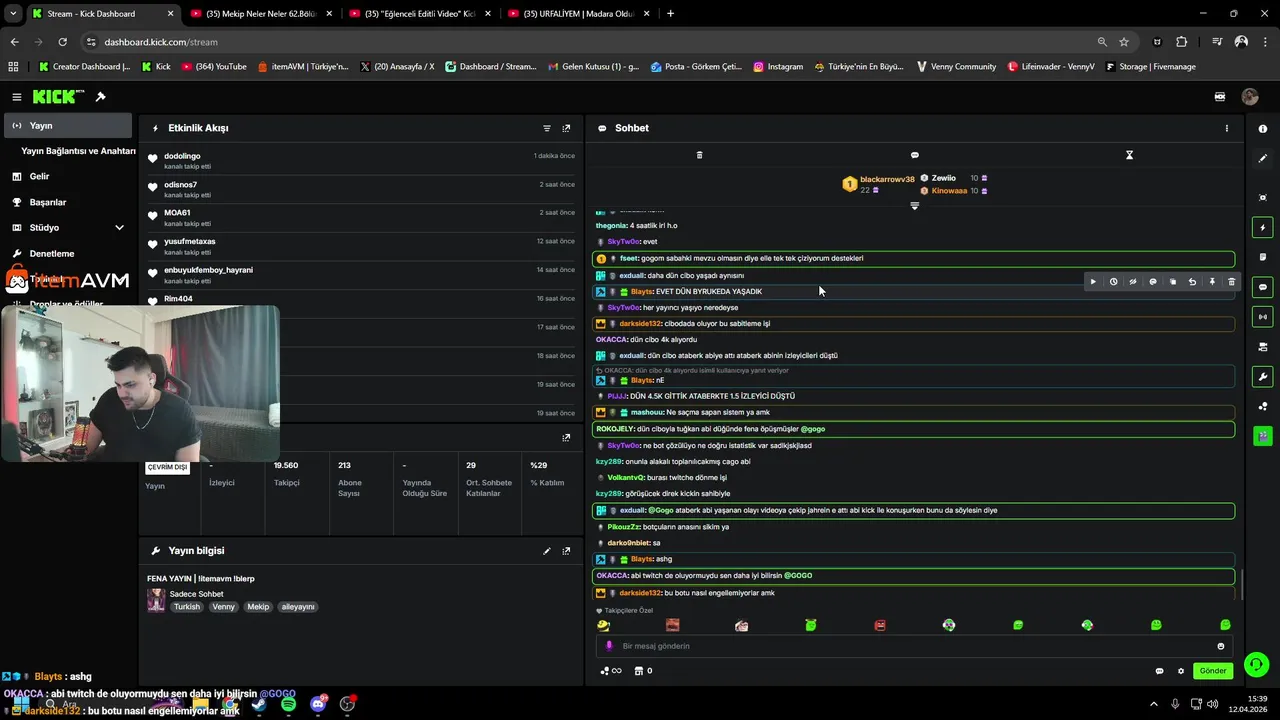Open blackarrowv38 leaderboard entry
The width and height of the screenshot is (1280, 720).
click(x=879, y=184)
